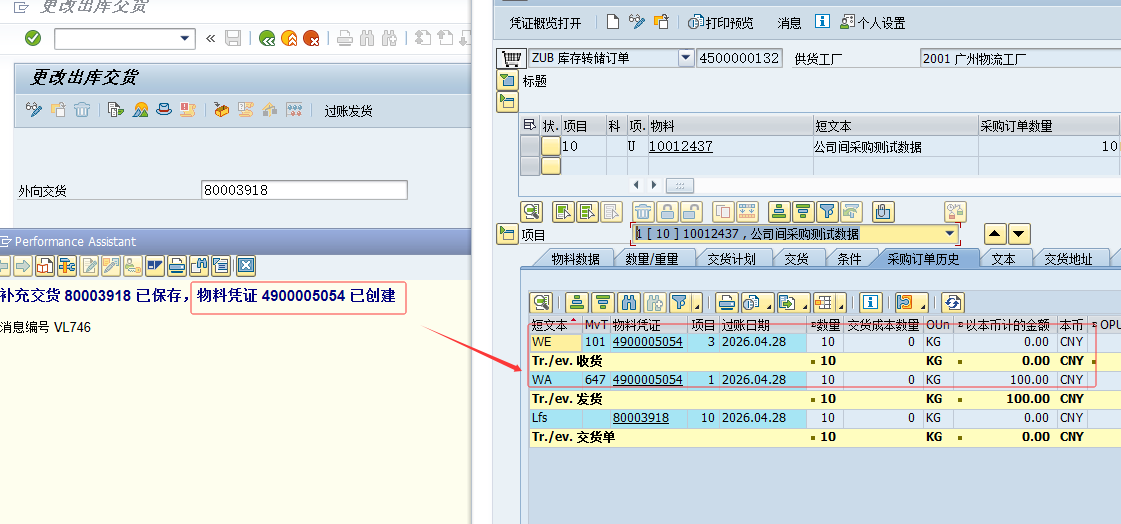
Task: Open the ZUB order type dropdown
Action: pyautogui.click(x=685, y=58)
